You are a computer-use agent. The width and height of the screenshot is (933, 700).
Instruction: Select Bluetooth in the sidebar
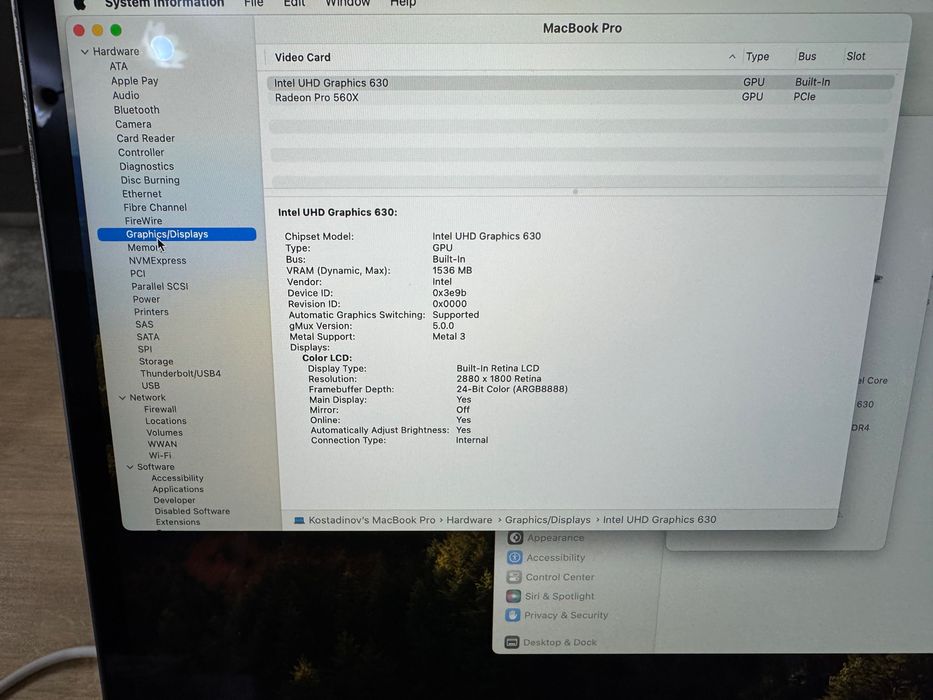point(136,110)
